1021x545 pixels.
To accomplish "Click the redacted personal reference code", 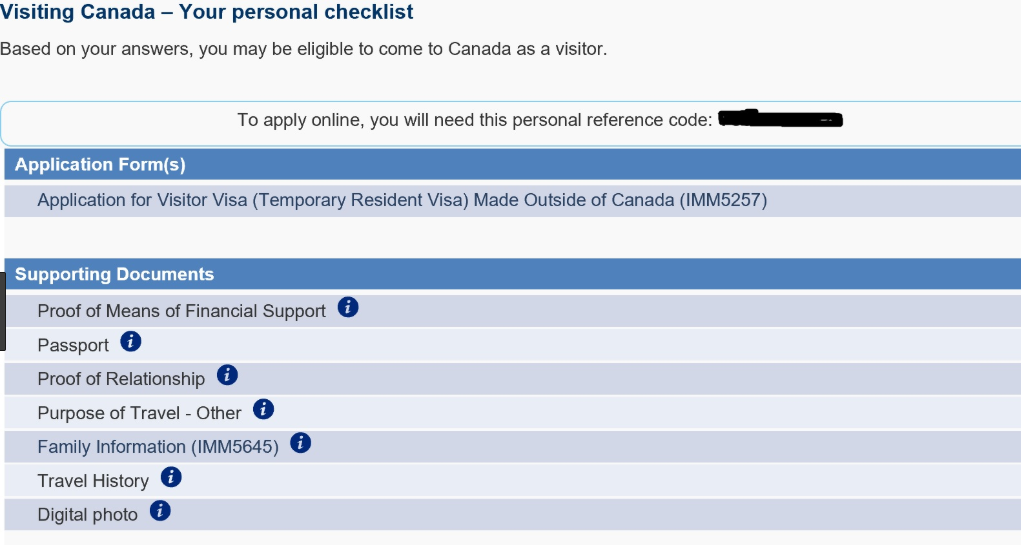I will (x=780, y=119).
